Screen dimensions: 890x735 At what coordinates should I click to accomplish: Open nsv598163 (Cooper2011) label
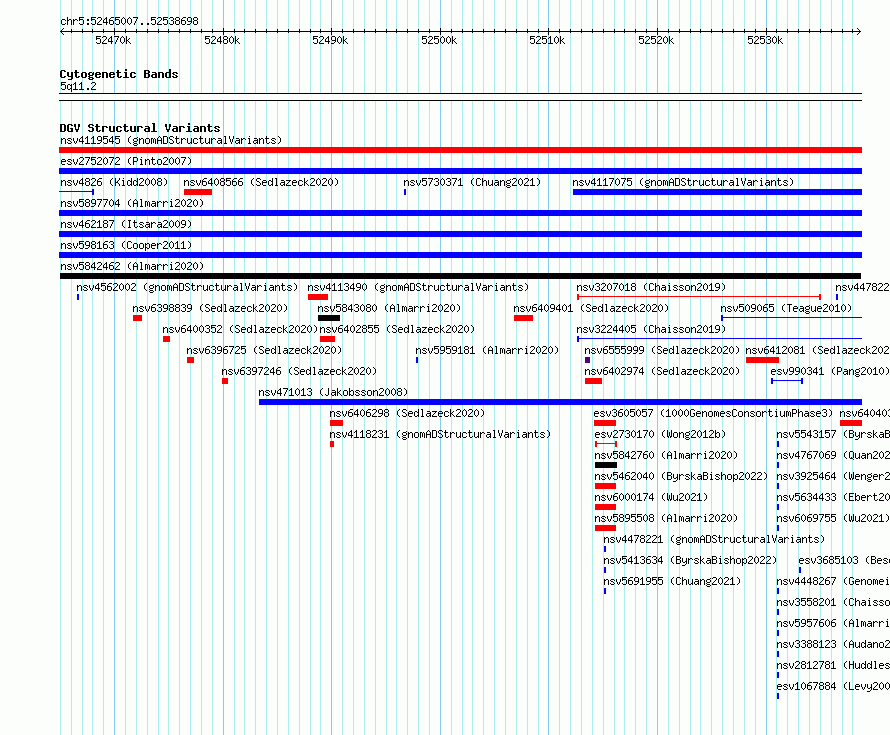pyautogui.click(x=126, y=245)
